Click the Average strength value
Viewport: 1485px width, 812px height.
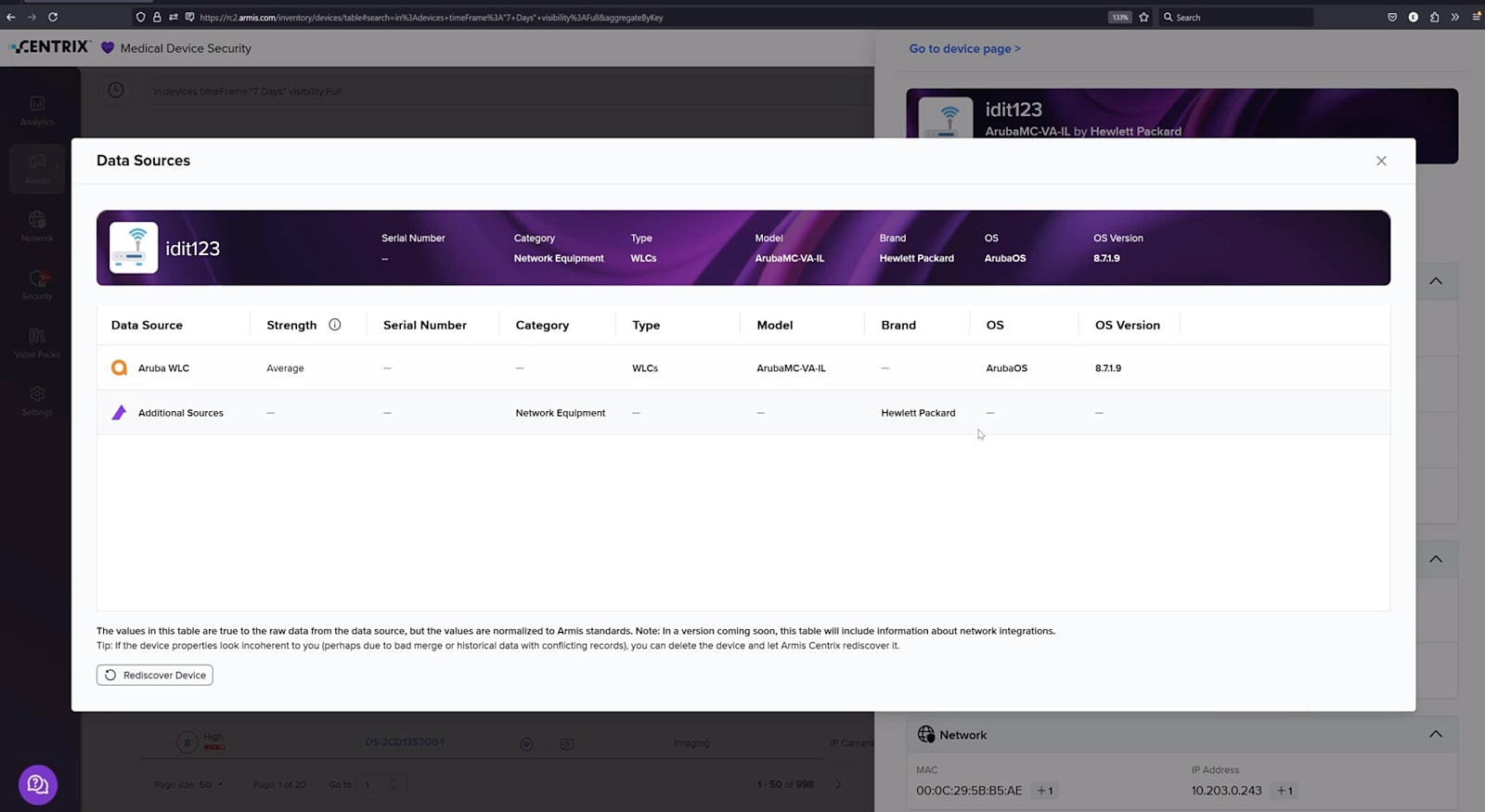(285, 368)
